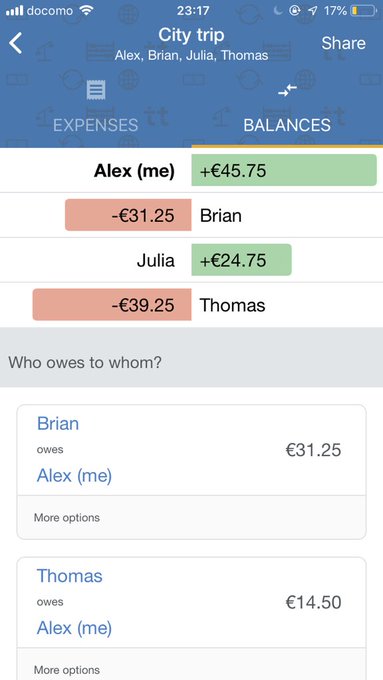Image resolution: width=383 pixels, height=680 pixels.
Task: Tap Julia's green +€24.75 balance bar
Action: click(242, 260)
